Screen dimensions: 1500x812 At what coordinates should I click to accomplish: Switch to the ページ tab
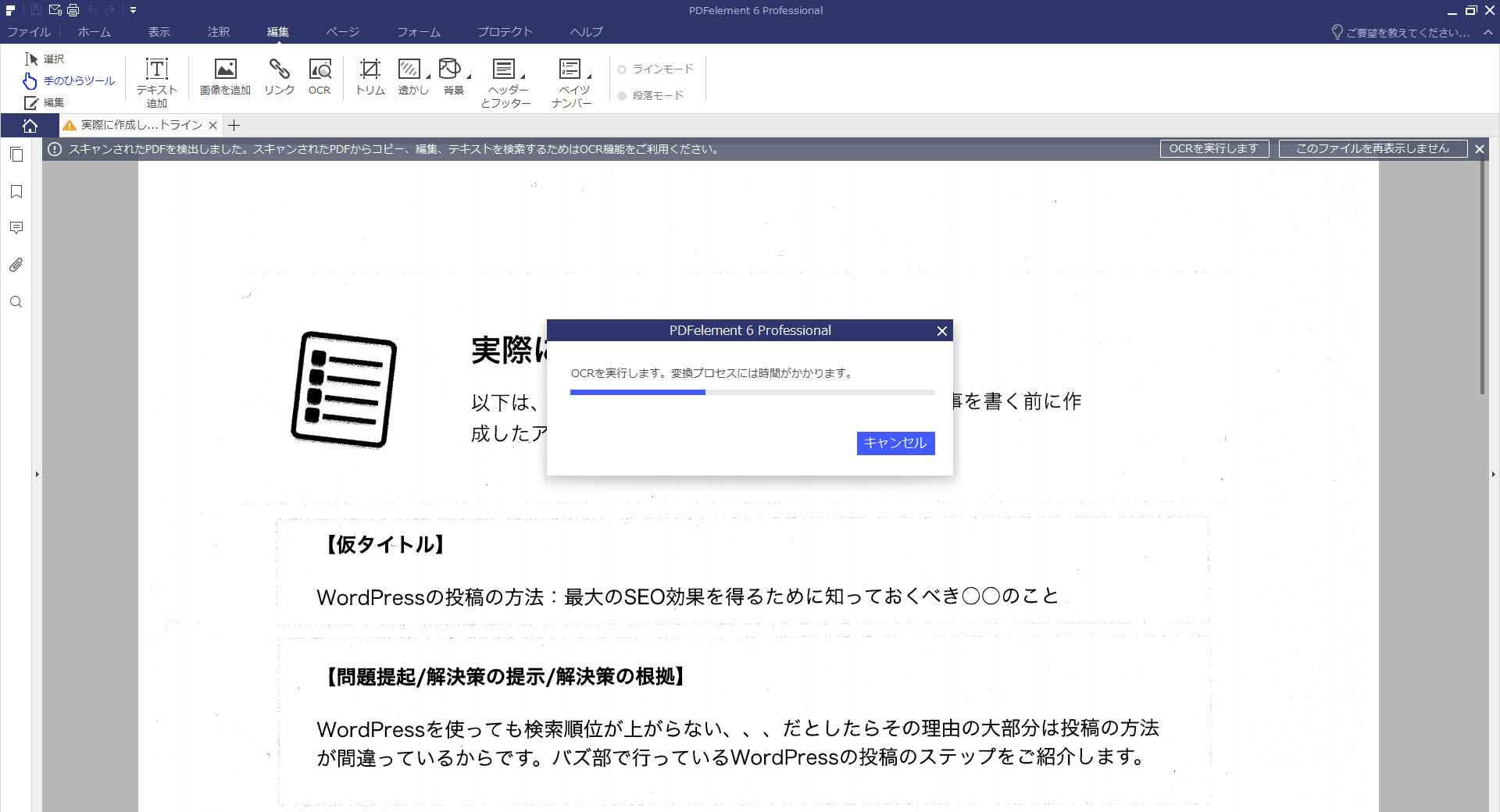343,32
